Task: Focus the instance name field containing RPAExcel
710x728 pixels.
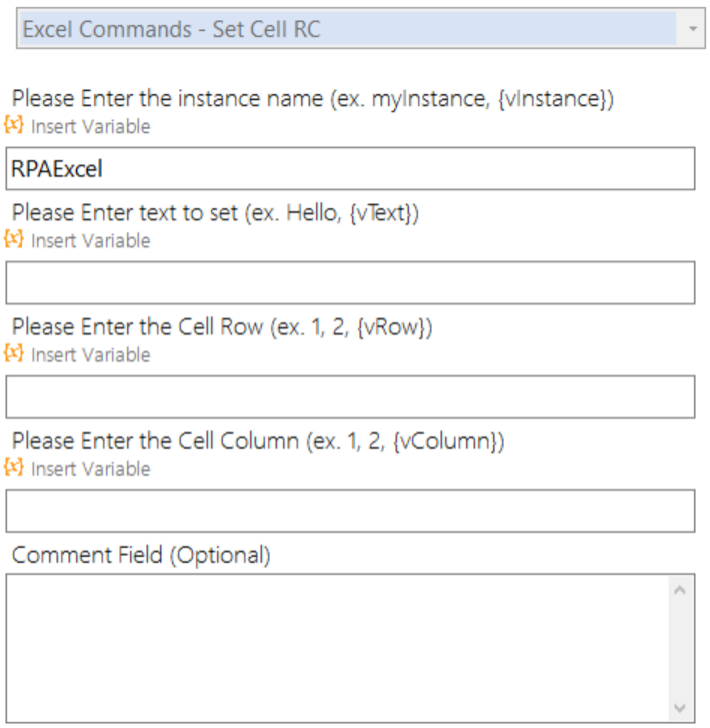Action: click(x=351, y=169)
